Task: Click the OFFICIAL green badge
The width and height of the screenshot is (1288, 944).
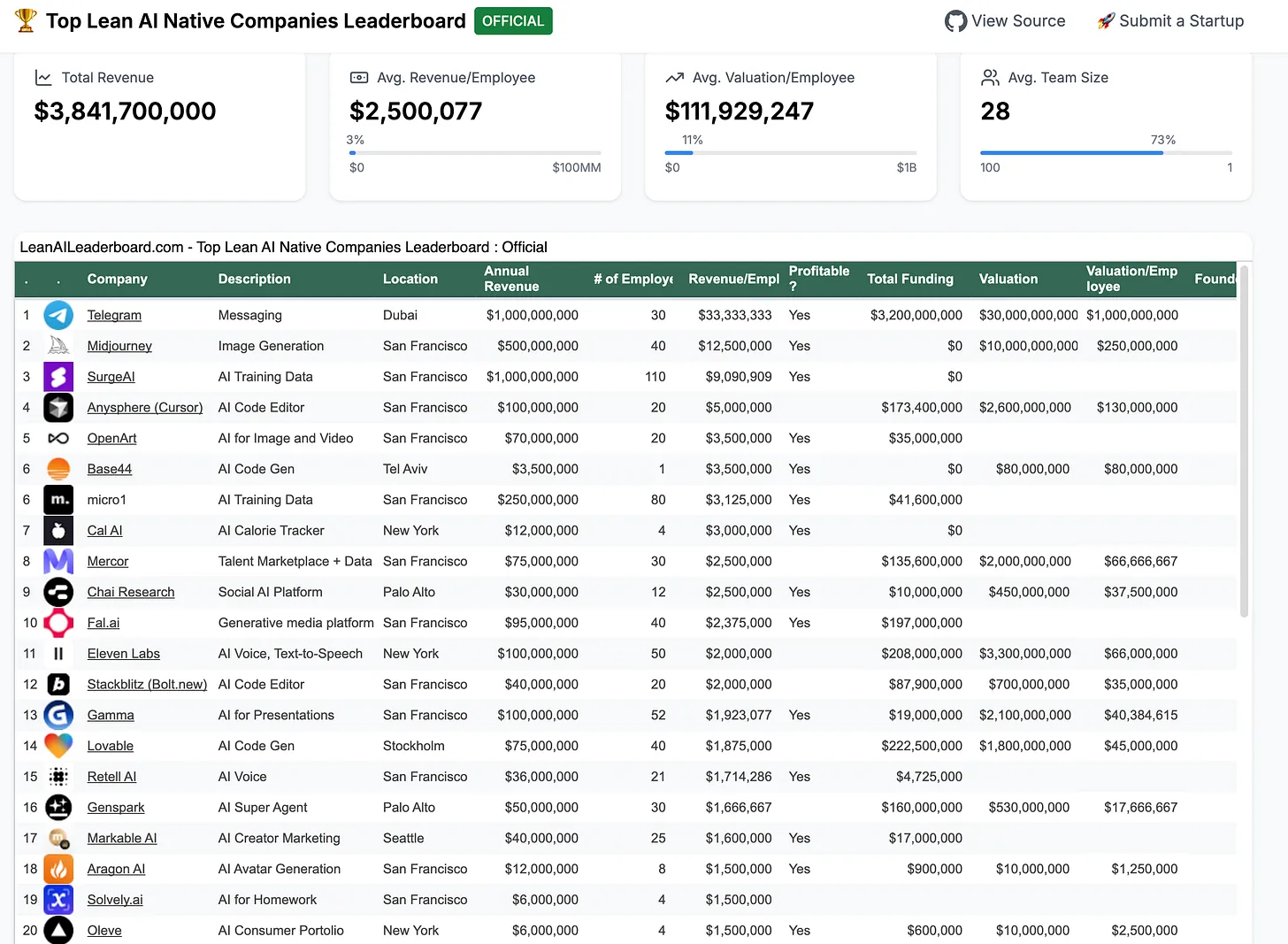Action: coord(513,21)
